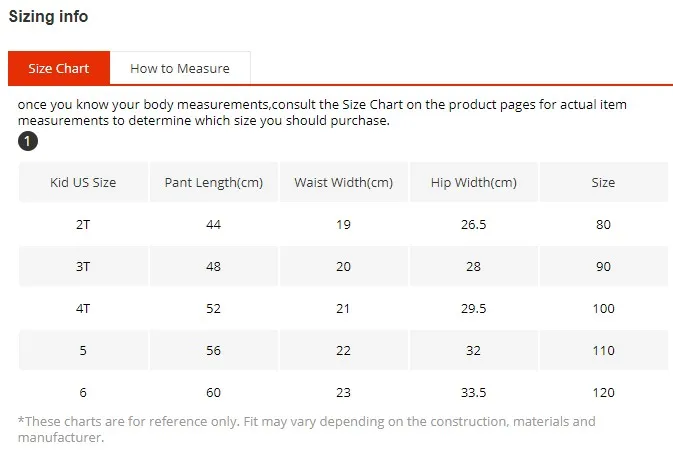Click the Kid US Size 6 cell
The image size is (673, 453).
click(83, 392)
